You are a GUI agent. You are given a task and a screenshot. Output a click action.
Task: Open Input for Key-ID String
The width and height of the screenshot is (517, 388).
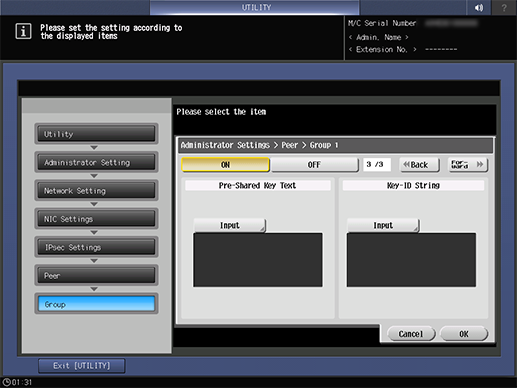(383, 225)
